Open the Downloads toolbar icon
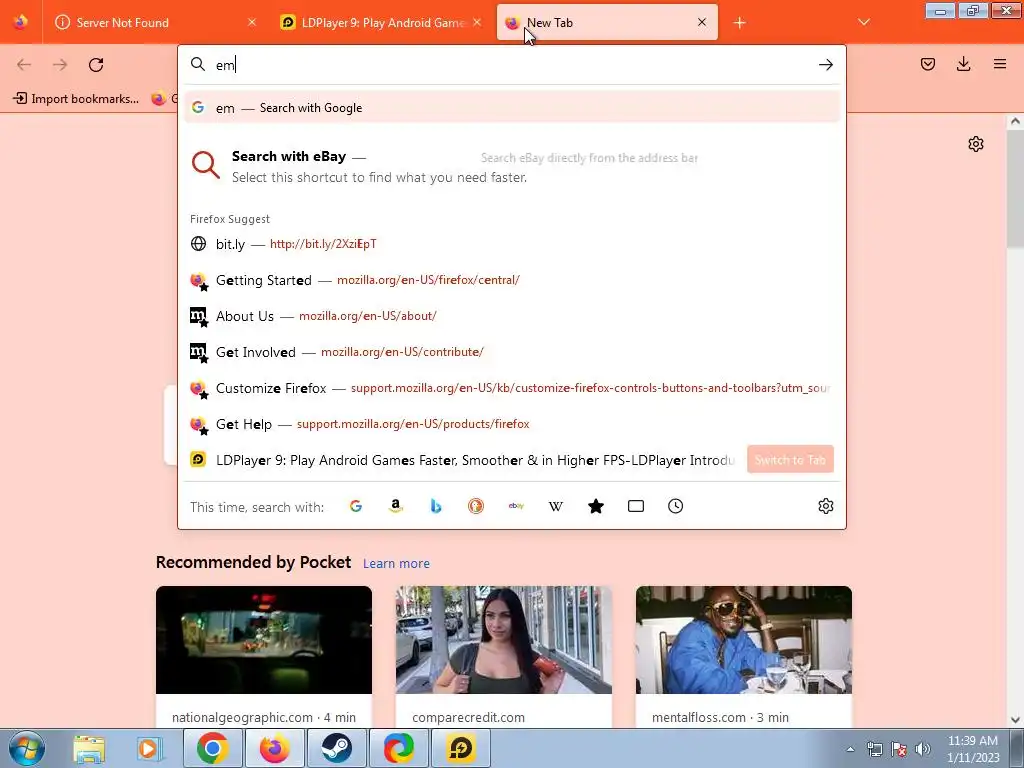This screenshot has width=1024, height=768. click(x=963, y=64)
